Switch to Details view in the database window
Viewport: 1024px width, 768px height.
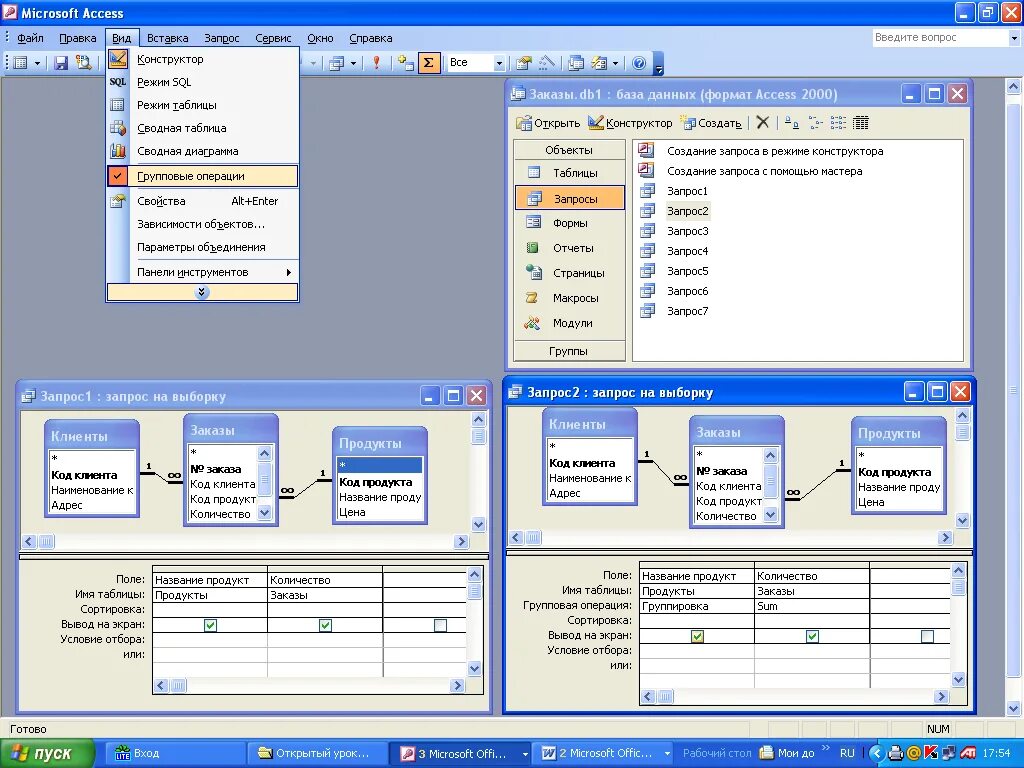[x=861, y=122]
